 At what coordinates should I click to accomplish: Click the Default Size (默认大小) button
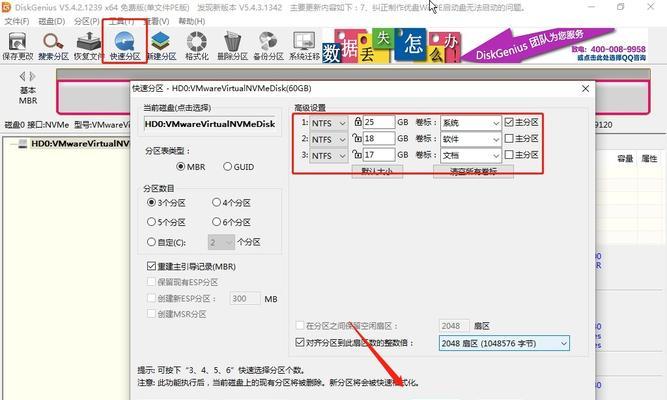(377, 171)
